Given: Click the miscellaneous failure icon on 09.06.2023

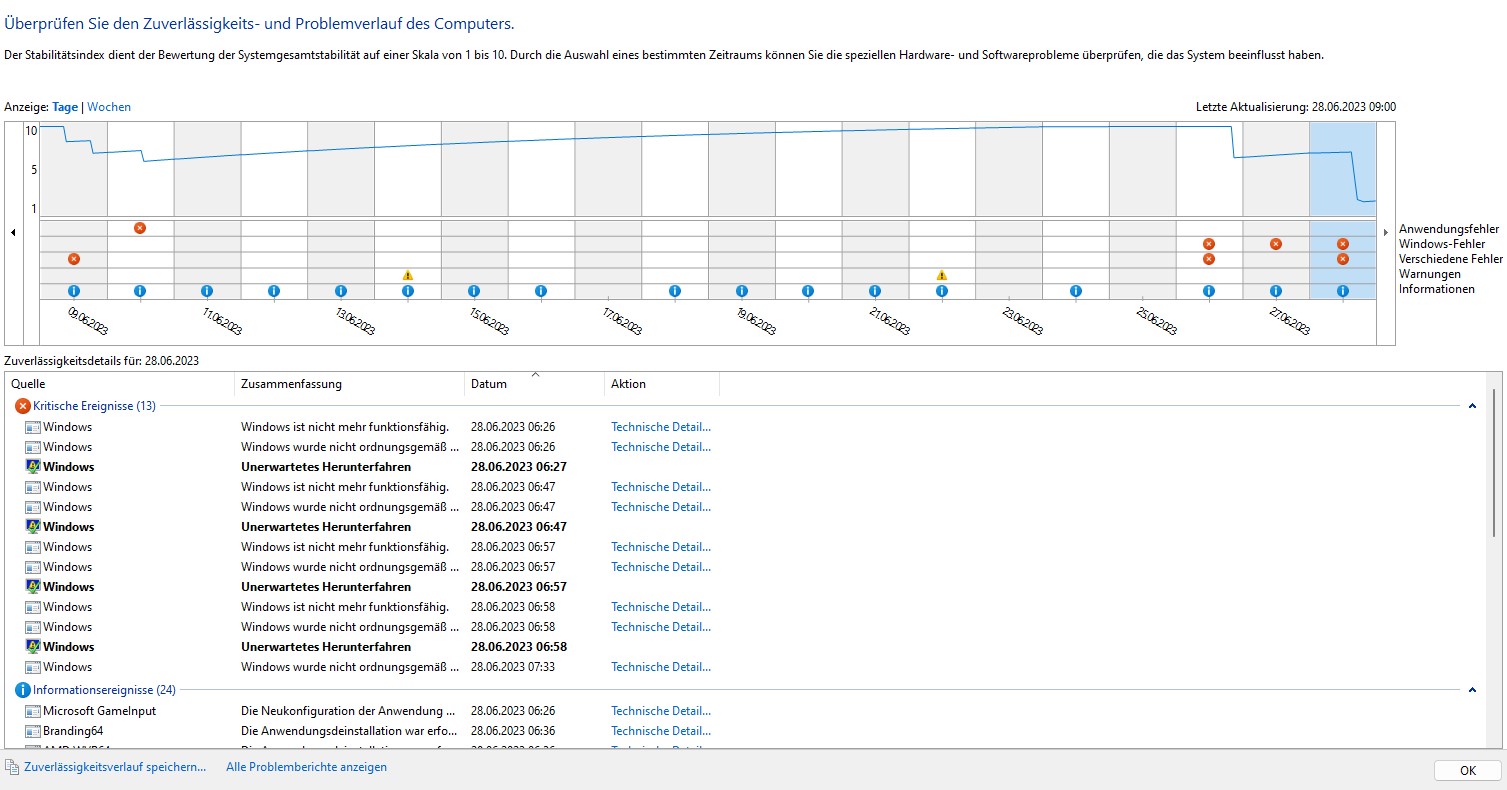Looking at the screenshot, I should click(73, 259).
